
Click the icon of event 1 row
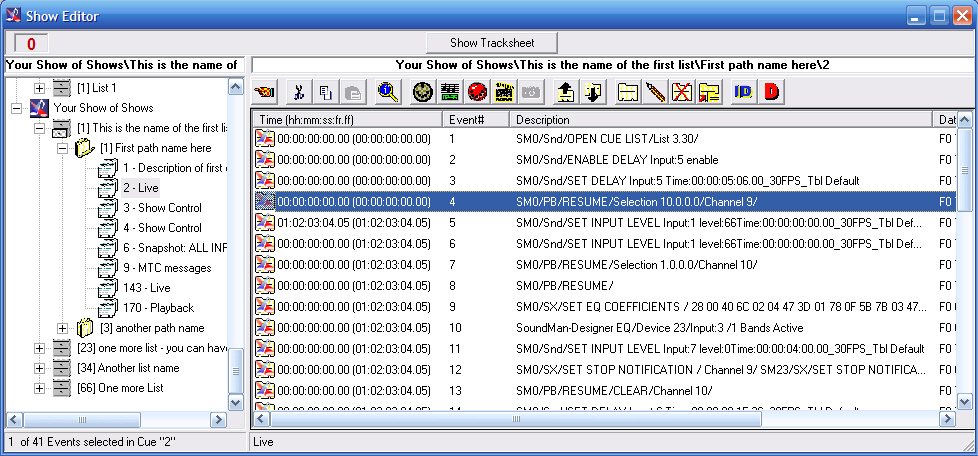(265, 139)
